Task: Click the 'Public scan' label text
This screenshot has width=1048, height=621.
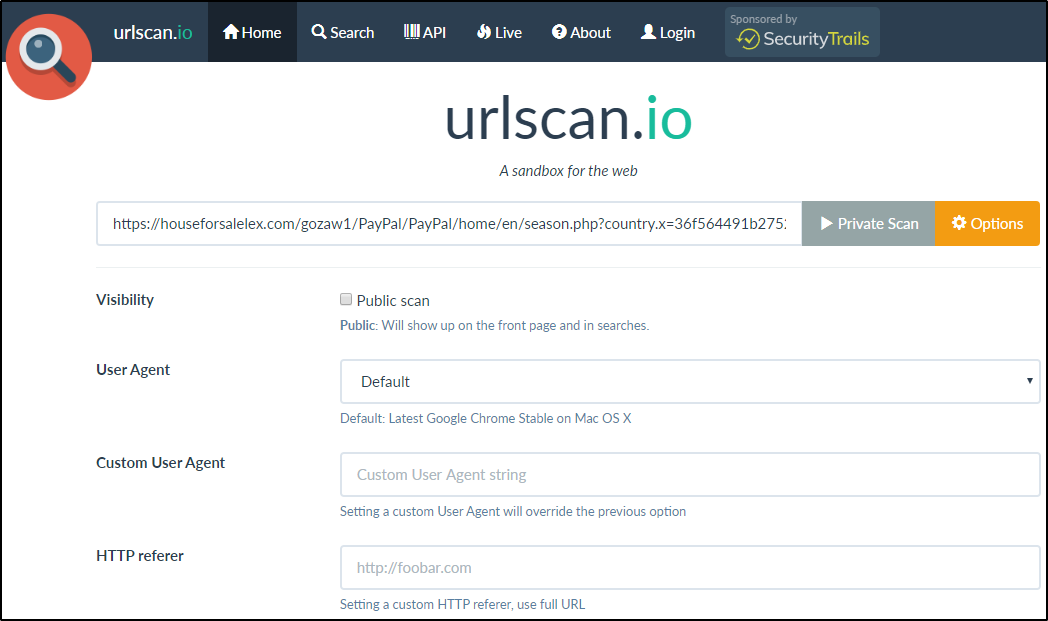Action: (x=393, y=301)
